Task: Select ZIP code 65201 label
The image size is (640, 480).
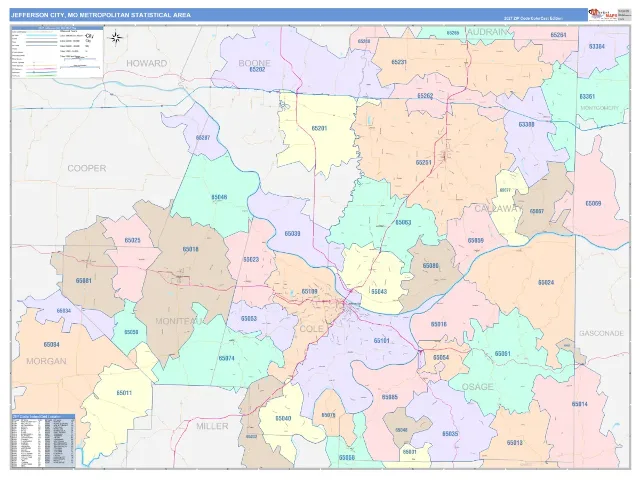Action: [319, 128]
